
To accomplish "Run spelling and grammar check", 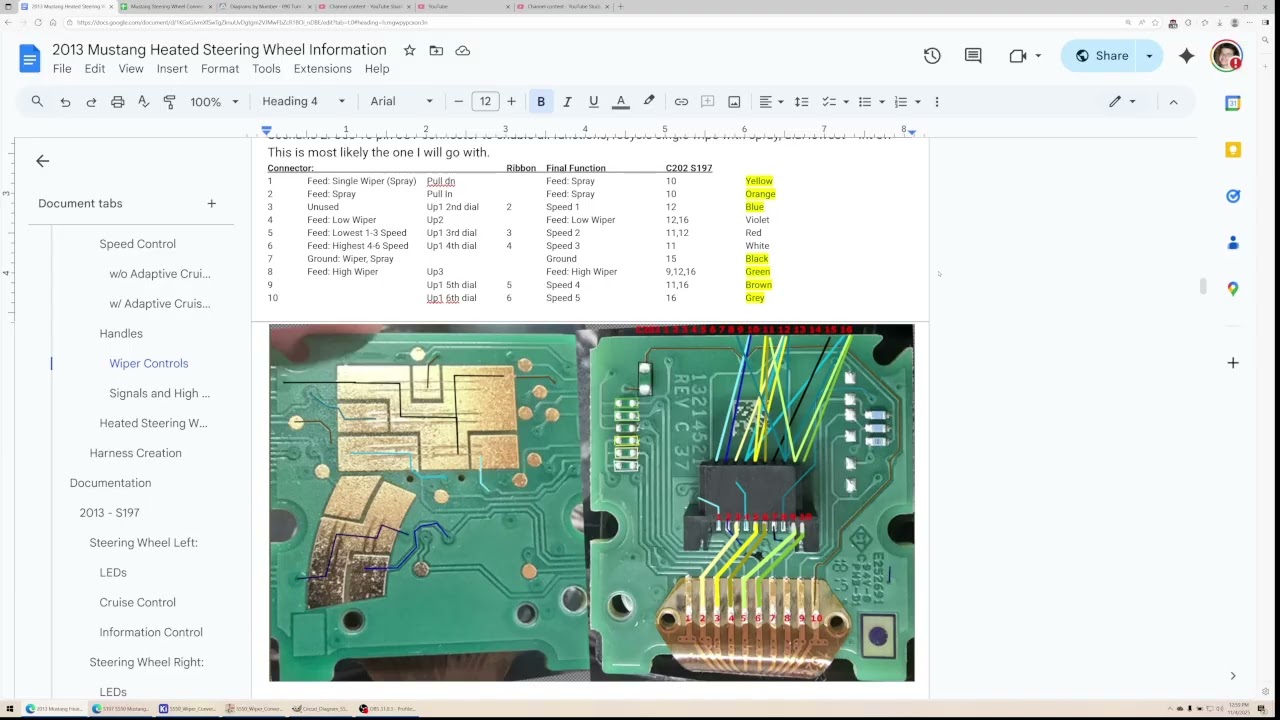I will click(143, 101).
